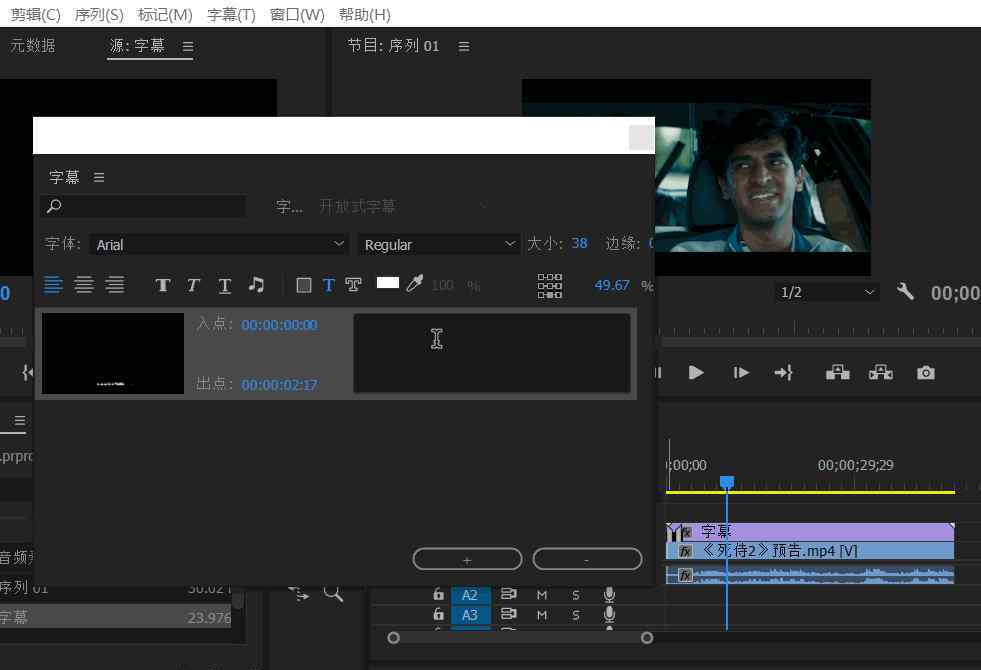Toggle lock on track A3
The image size is (981, 670).
pyautogui.click(x=439, y=614)
